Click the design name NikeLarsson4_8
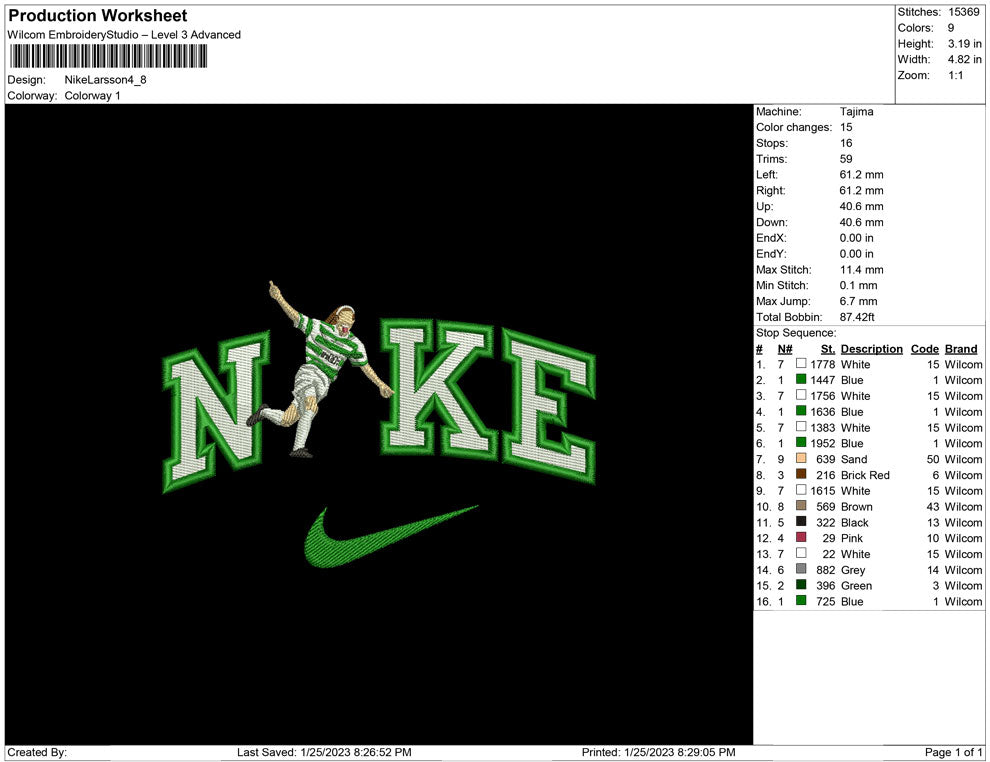The height and width of the screenshot is (762, 990). [105, 80]
